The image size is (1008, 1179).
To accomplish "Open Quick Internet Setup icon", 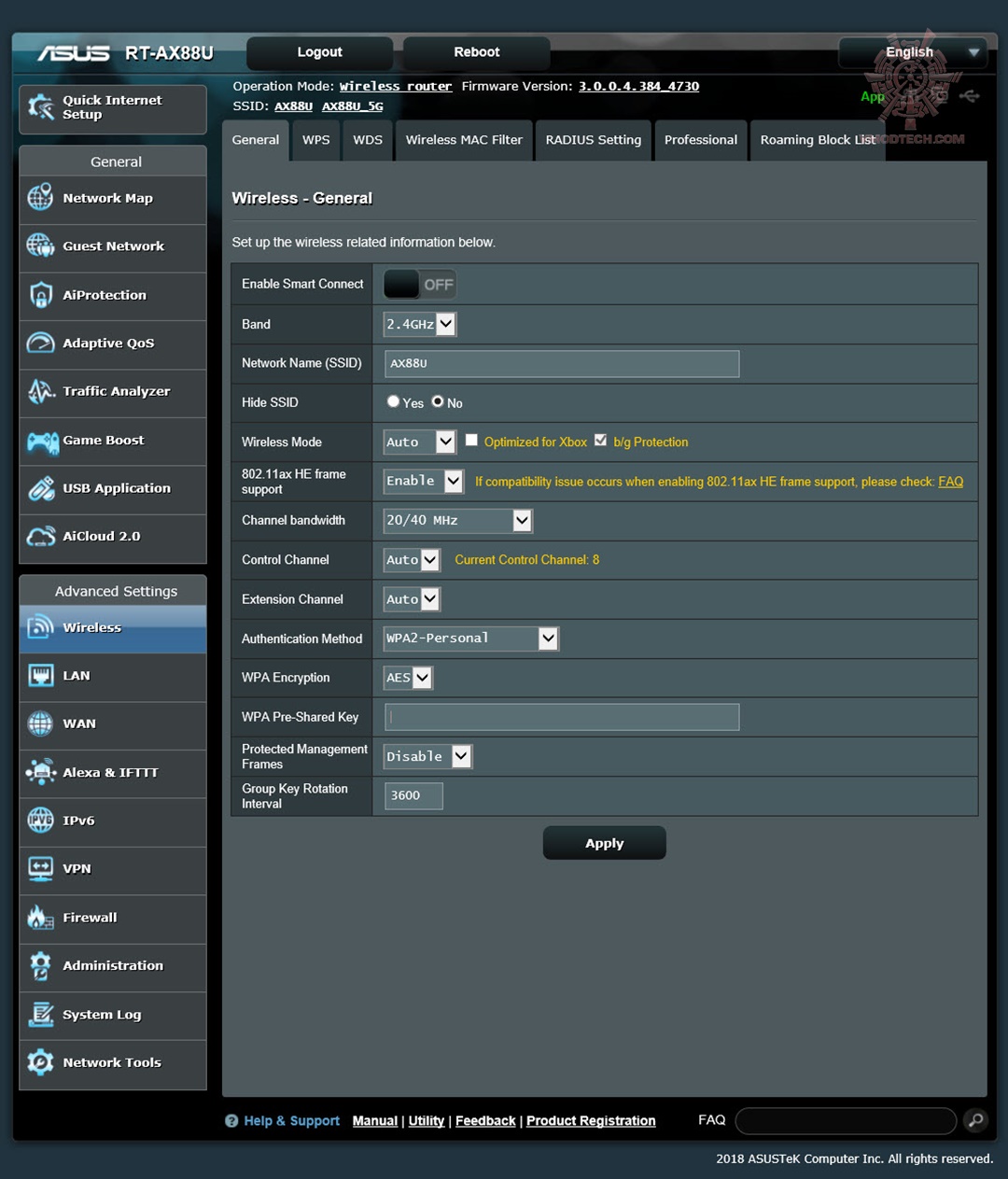I will point(41,107).
